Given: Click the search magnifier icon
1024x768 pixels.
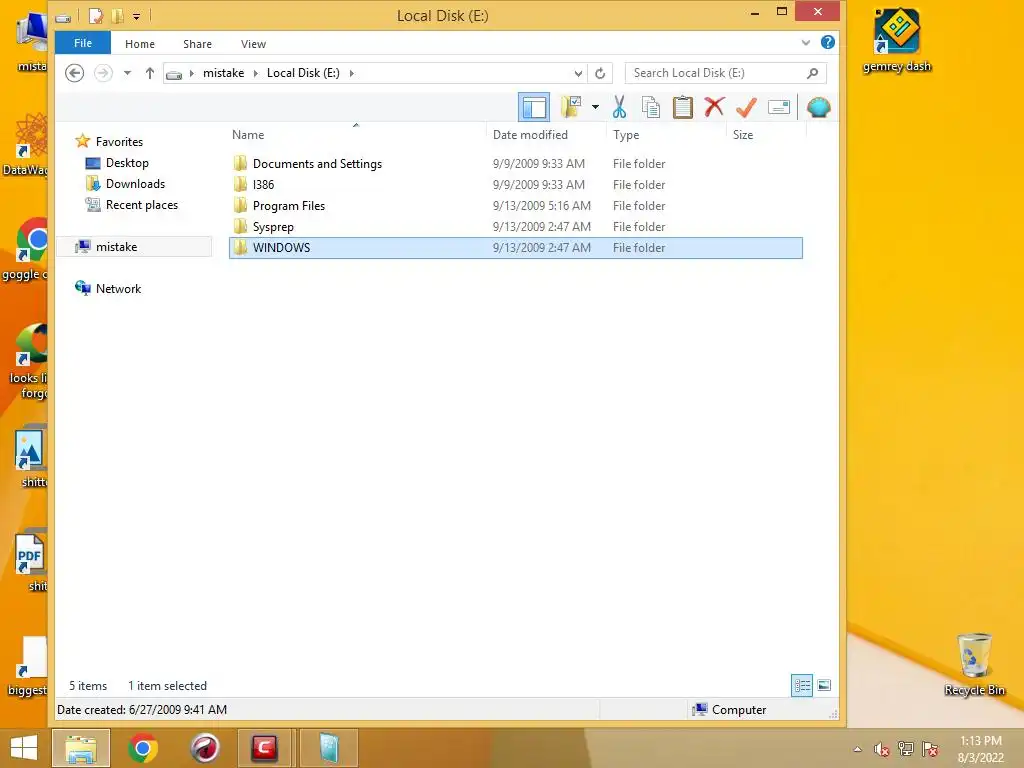Looking at the screenshot, I should point(812,73).
